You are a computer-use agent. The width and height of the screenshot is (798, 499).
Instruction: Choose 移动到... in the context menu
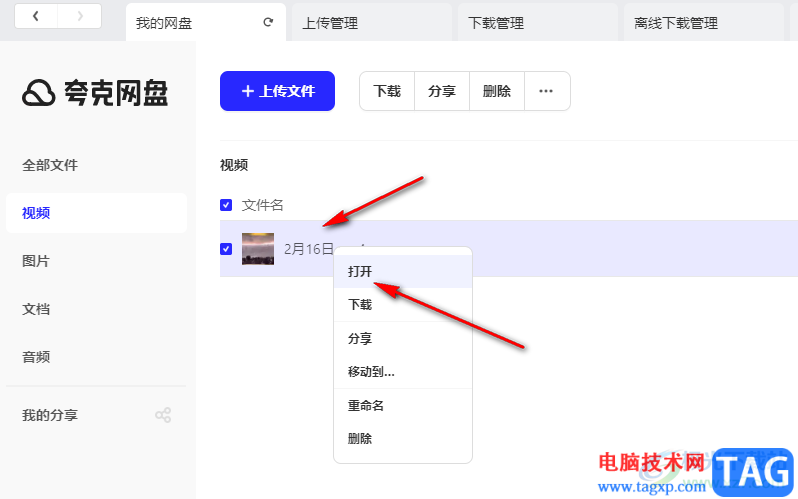click(x=403, y=372)
